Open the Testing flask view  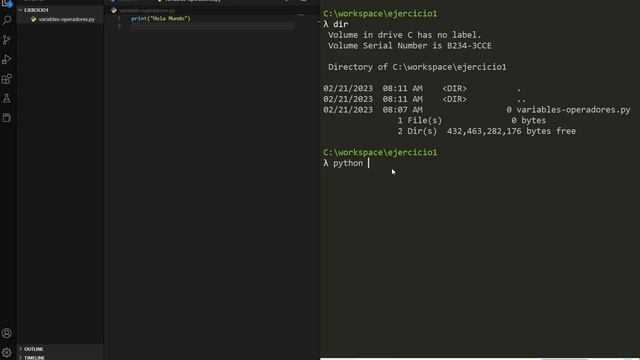tap(7, 98)
